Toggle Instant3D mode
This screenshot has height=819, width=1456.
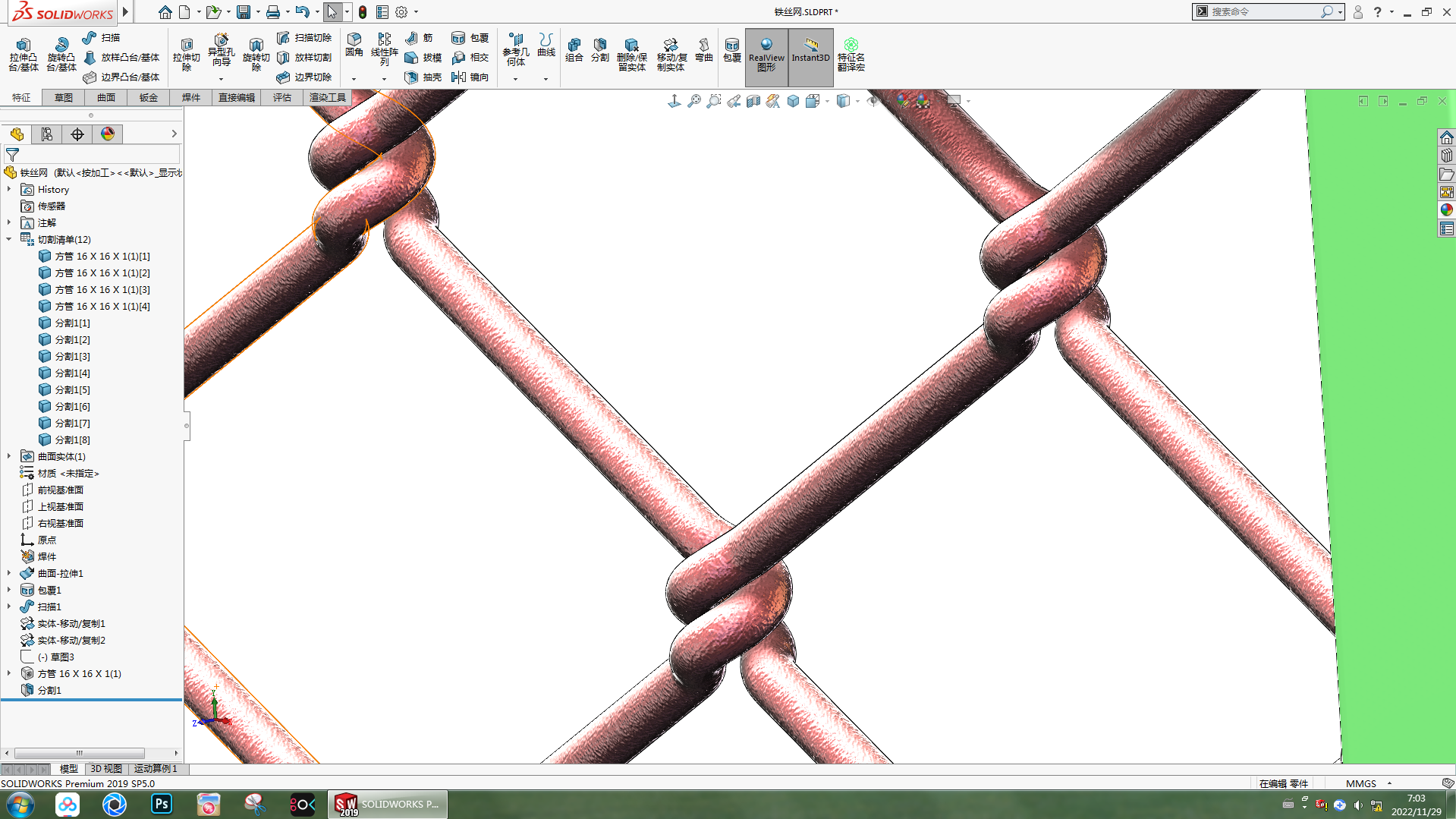tap(810, 56)
